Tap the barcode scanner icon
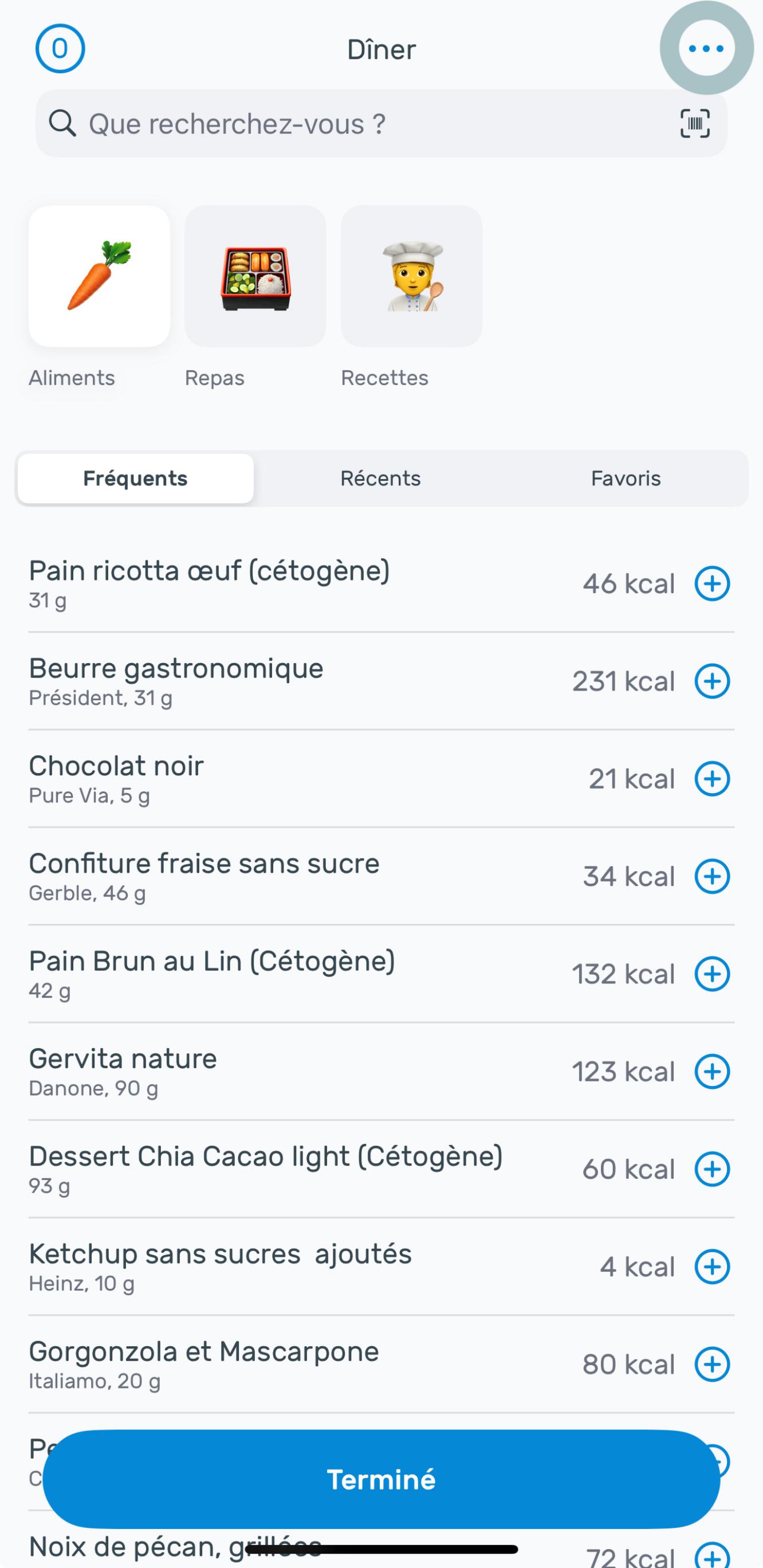Image resolution: width=763 pixels, height=1568 pixels. 695,124
